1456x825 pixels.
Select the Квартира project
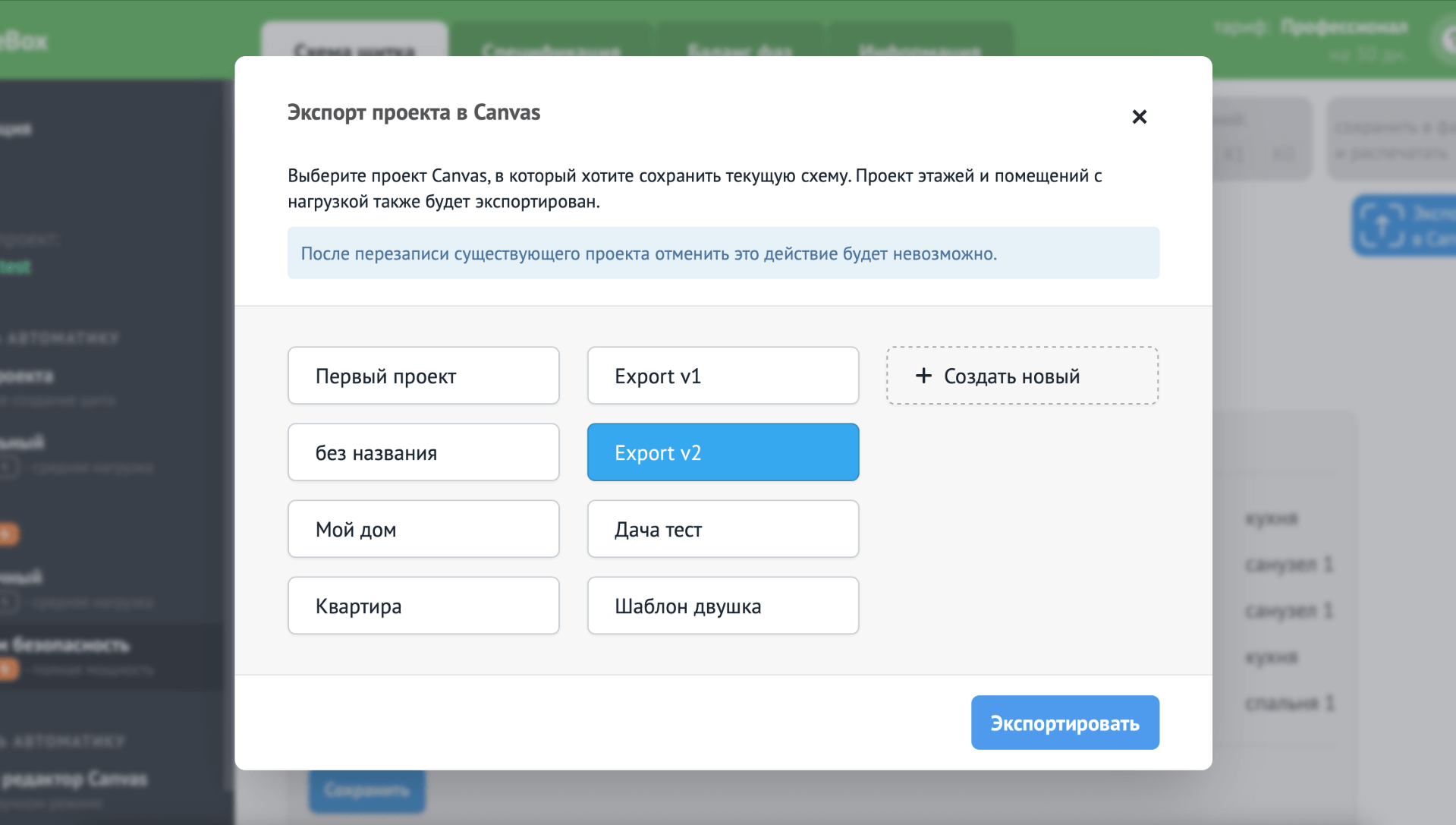pyautogui.click(x=423, y=606)
